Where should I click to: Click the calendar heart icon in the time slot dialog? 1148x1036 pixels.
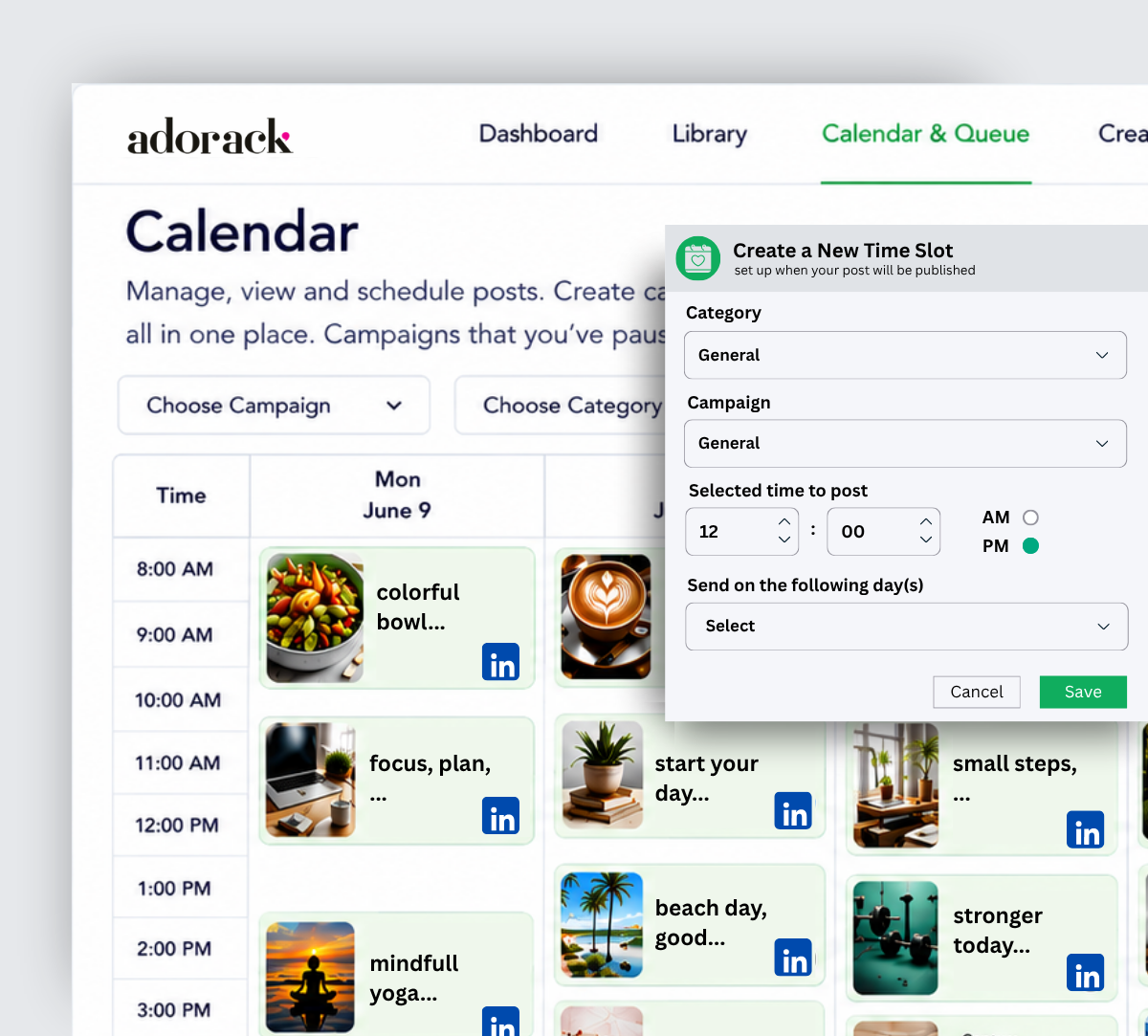[x=698, y=258]
